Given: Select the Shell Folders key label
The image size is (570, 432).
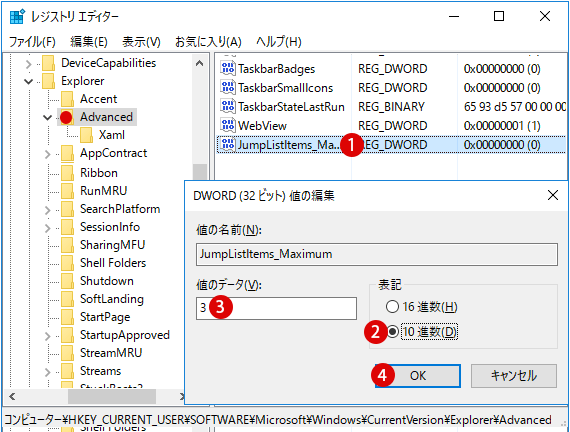Looking at the screenshot, I should click(x=113, y=263).
